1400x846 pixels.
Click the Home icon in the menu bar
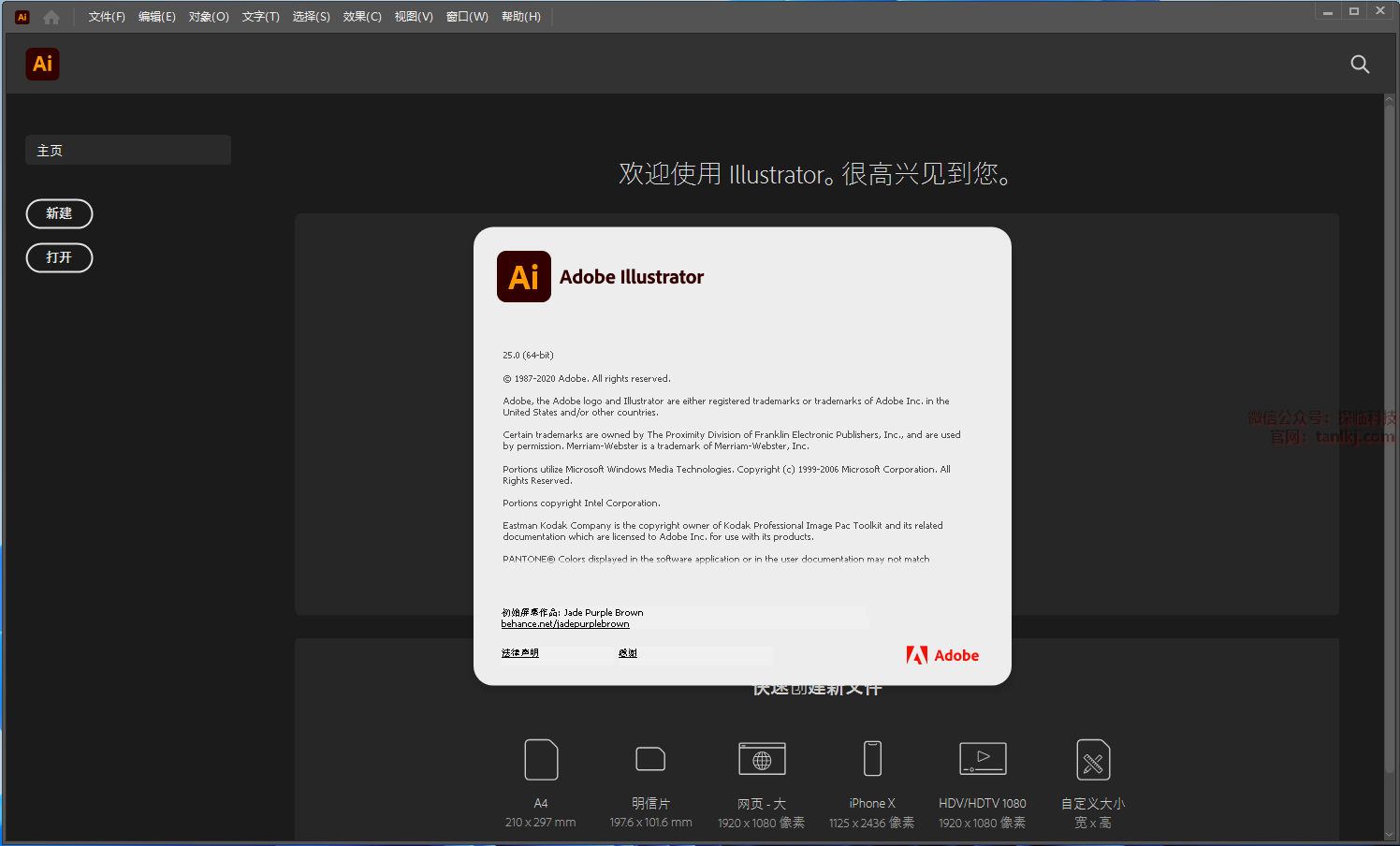point(51,17)
